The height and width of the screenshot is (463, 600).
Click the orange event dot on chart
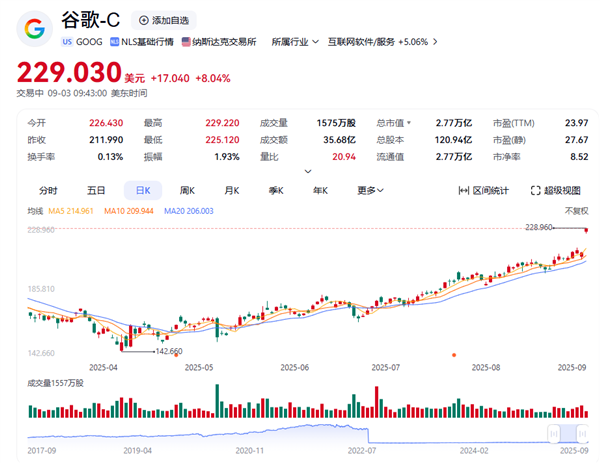(454, 353)
